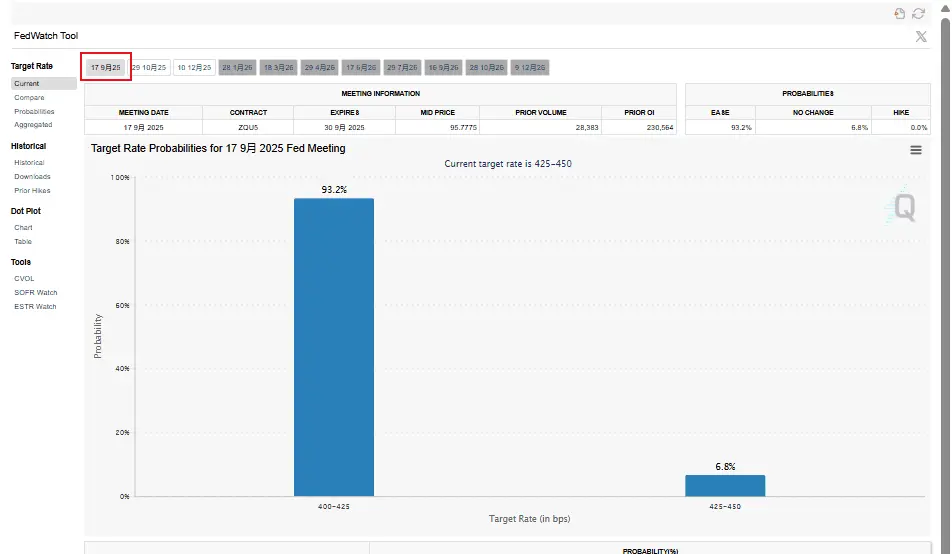This screenshot has width=952, height=554.
Task: Click the 425-450 bar showing 6.8%
Action: tap(725, 485)
